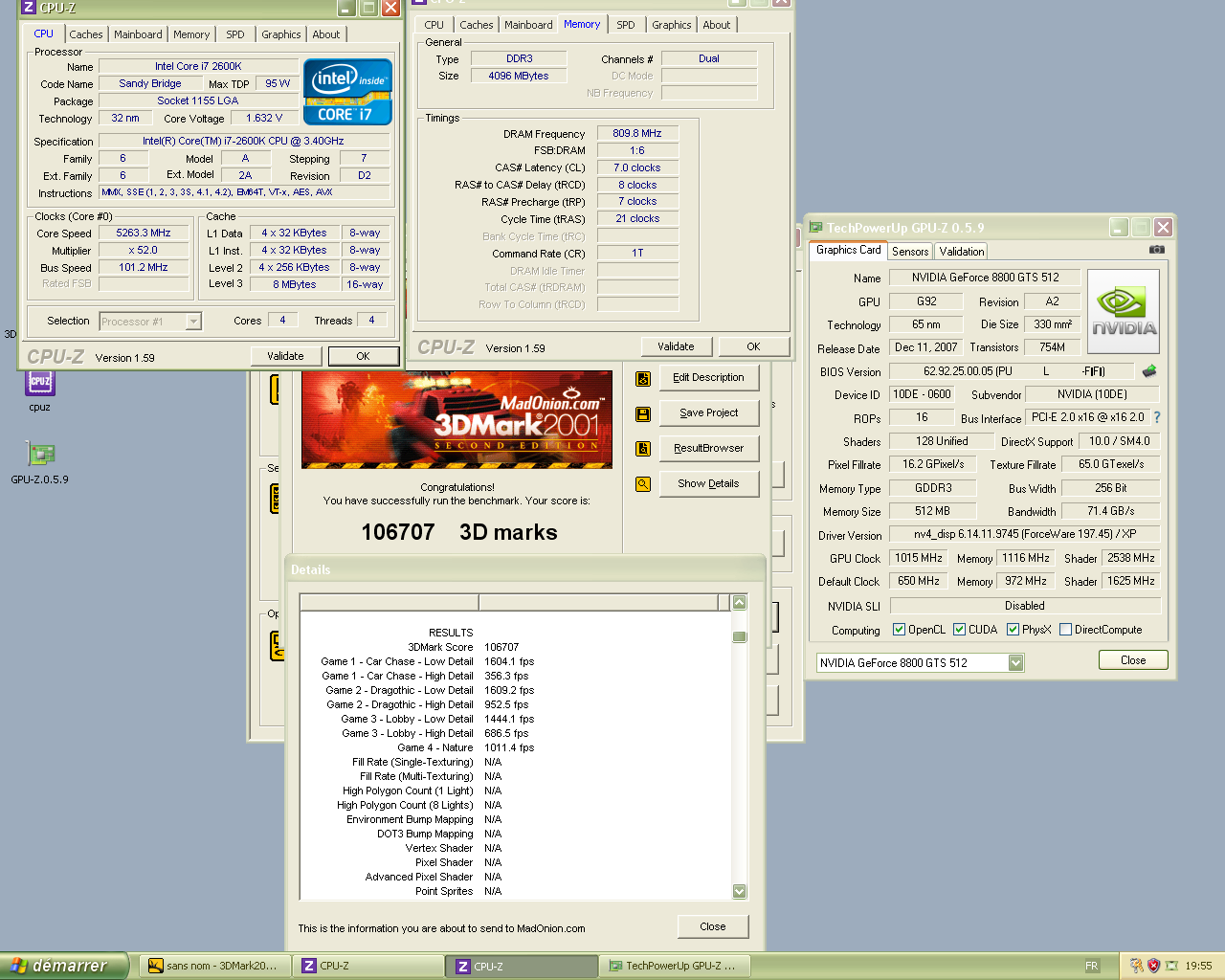Screen dimensions: 1225x980
Task: Click the ResultBrowser button
Action: tap(708, 448)
